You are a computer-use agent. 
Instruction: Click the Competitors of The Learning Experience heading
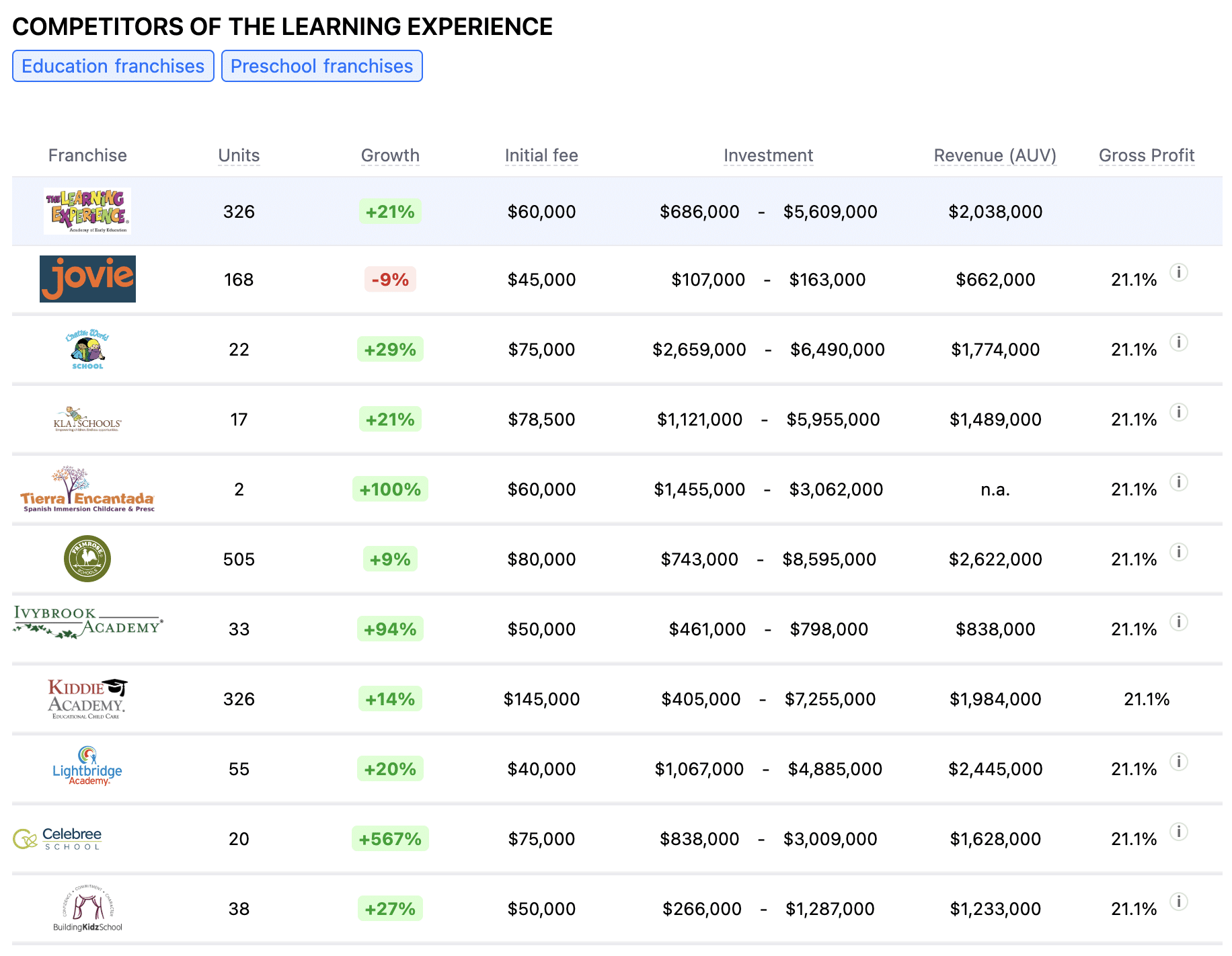[282, 27]
